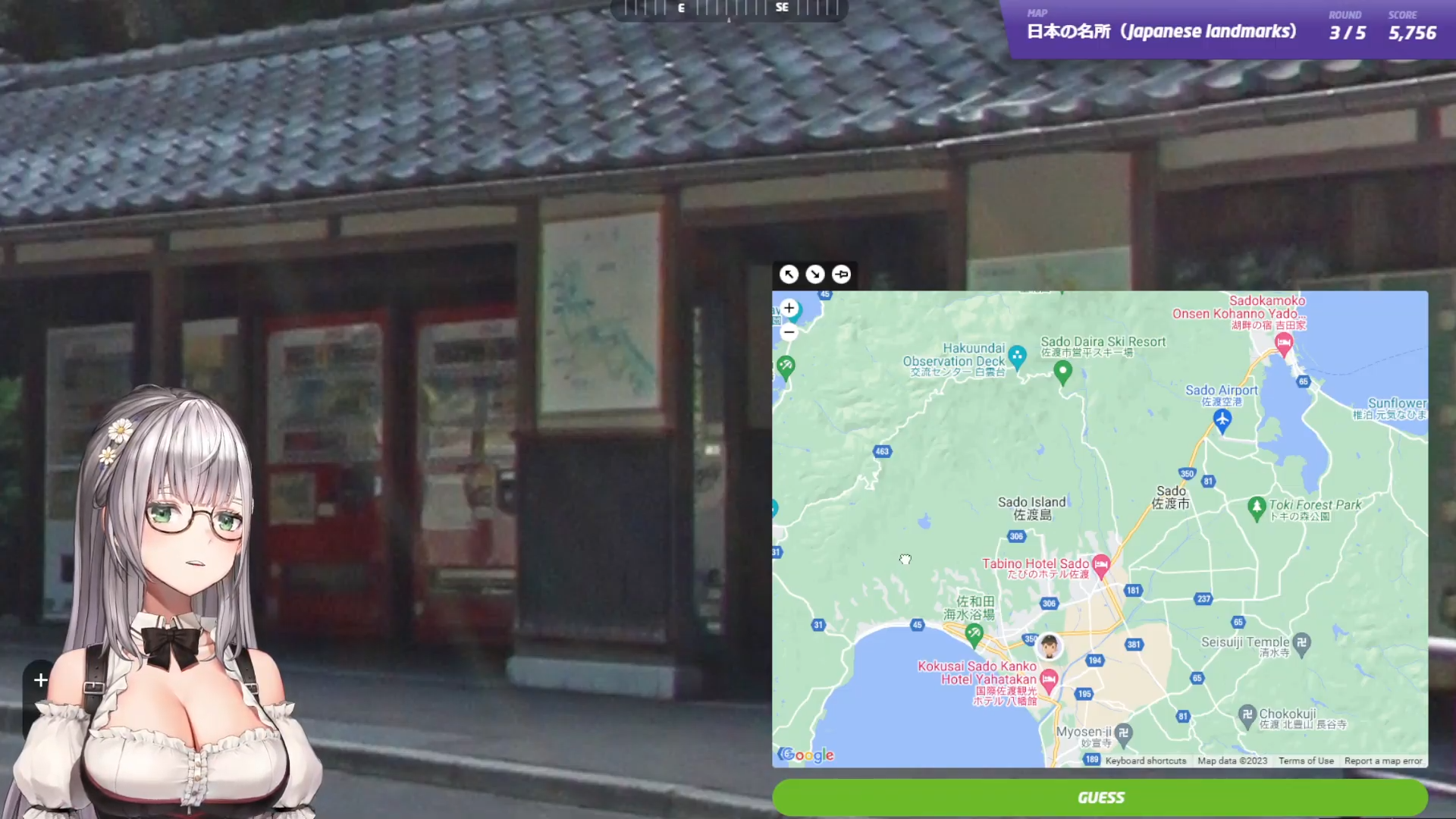Screen dimensions: 1456x819
Task: Toggle the sticky map pin button
Action: point(841,275)
